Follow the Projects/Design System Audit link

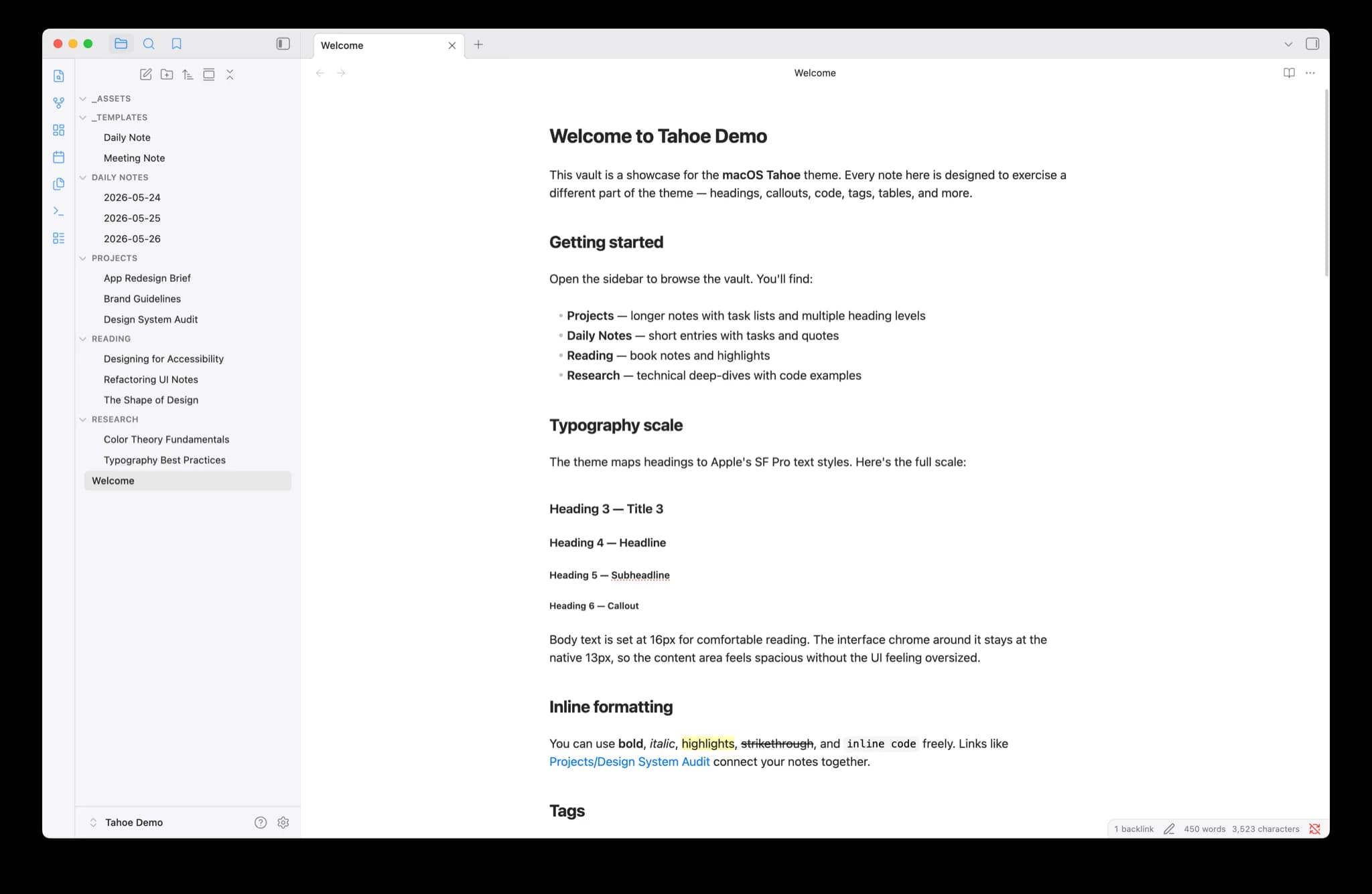[629, 761]
